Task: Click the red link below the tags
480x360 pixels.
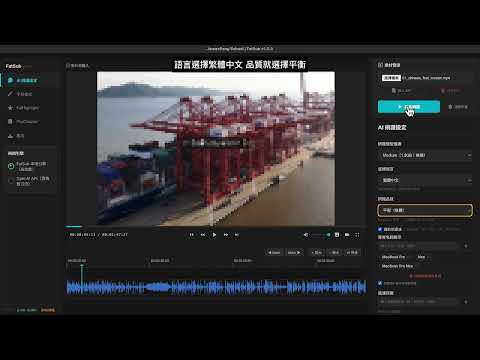Action: (425, 276)
